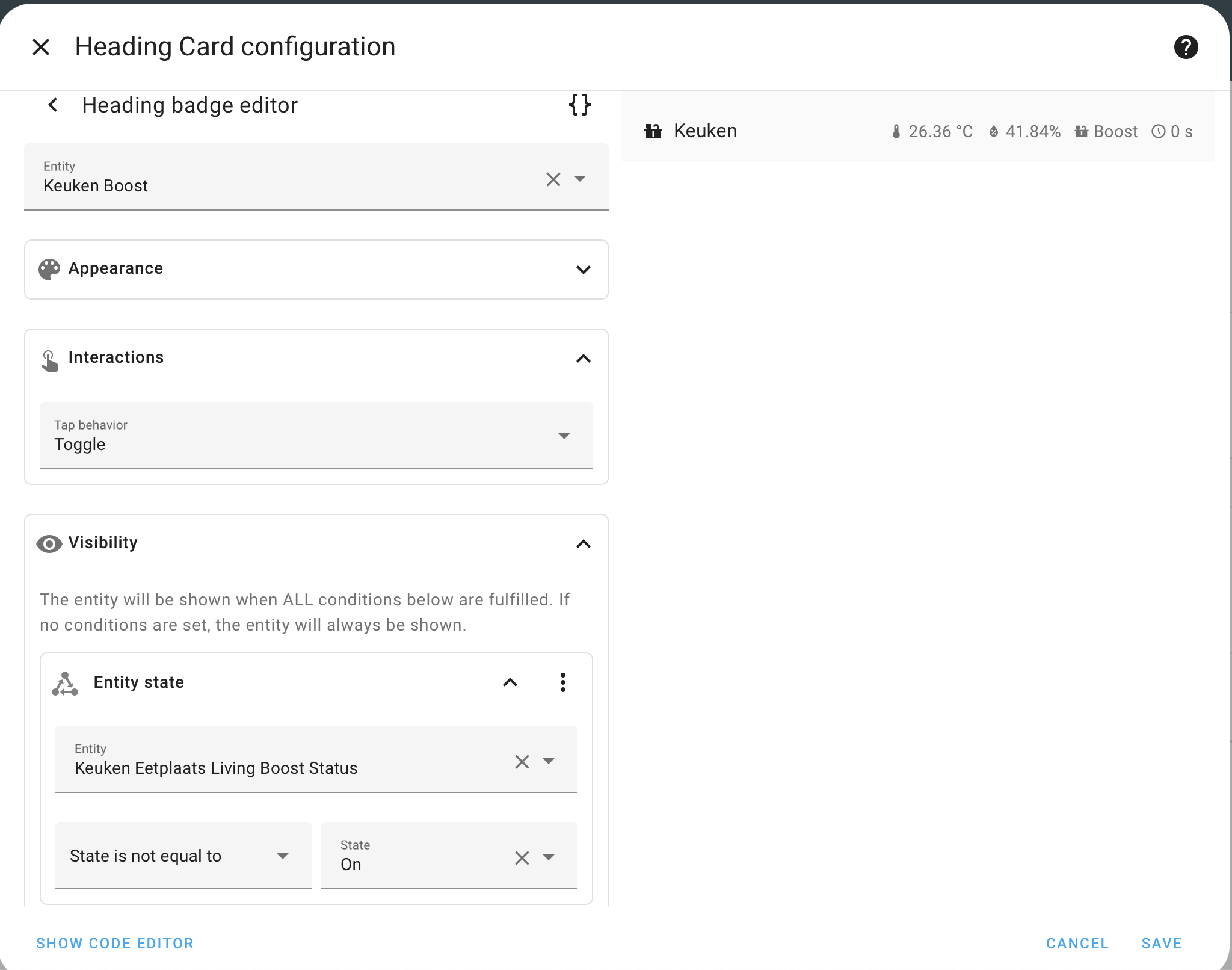Clear the Keuken Eetplaats Living Boost Status entity
1232x970 pixels.
coord(522,762)
